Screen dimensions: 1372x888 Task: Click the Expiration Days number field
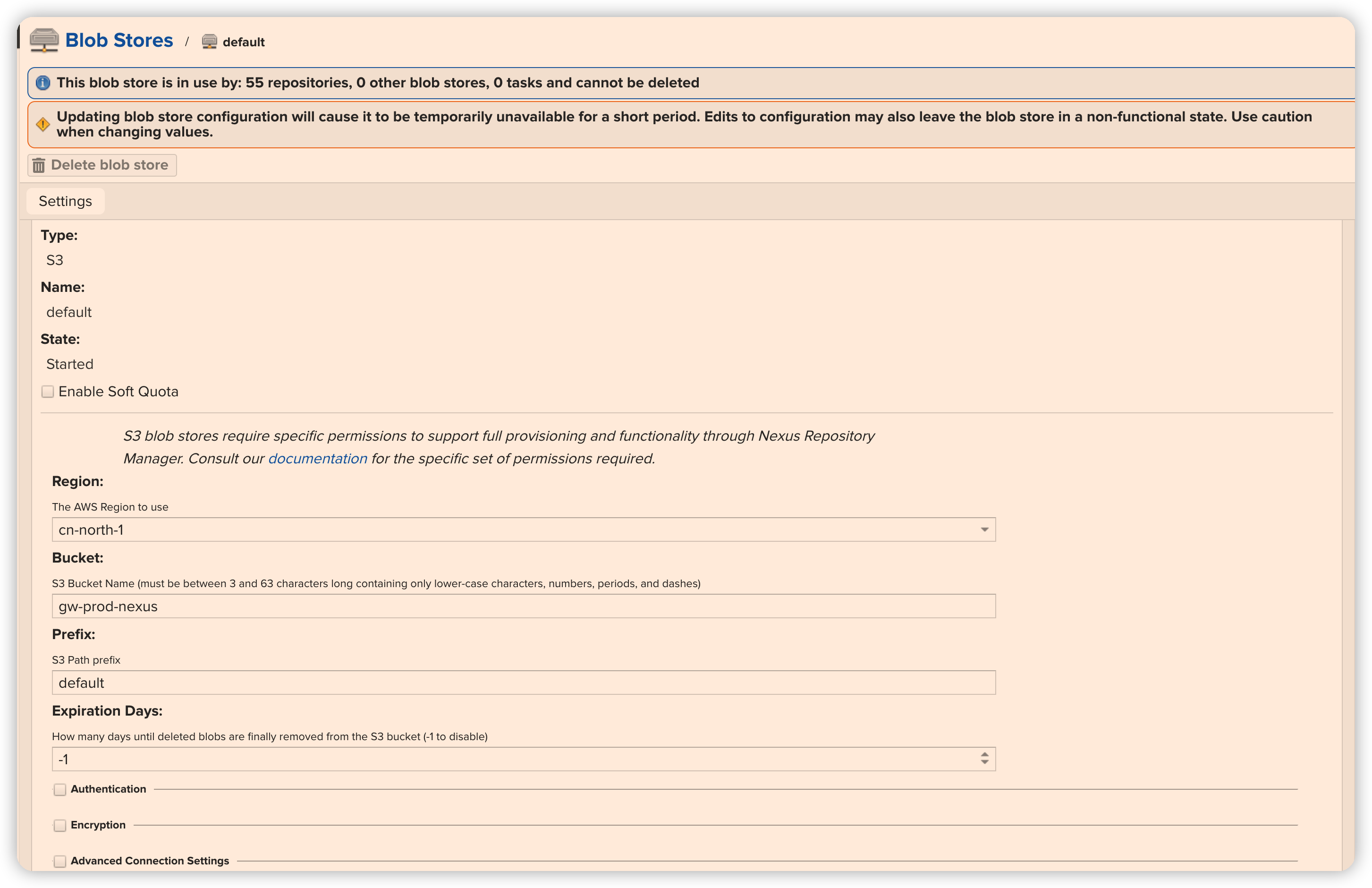tap(513, 760)
